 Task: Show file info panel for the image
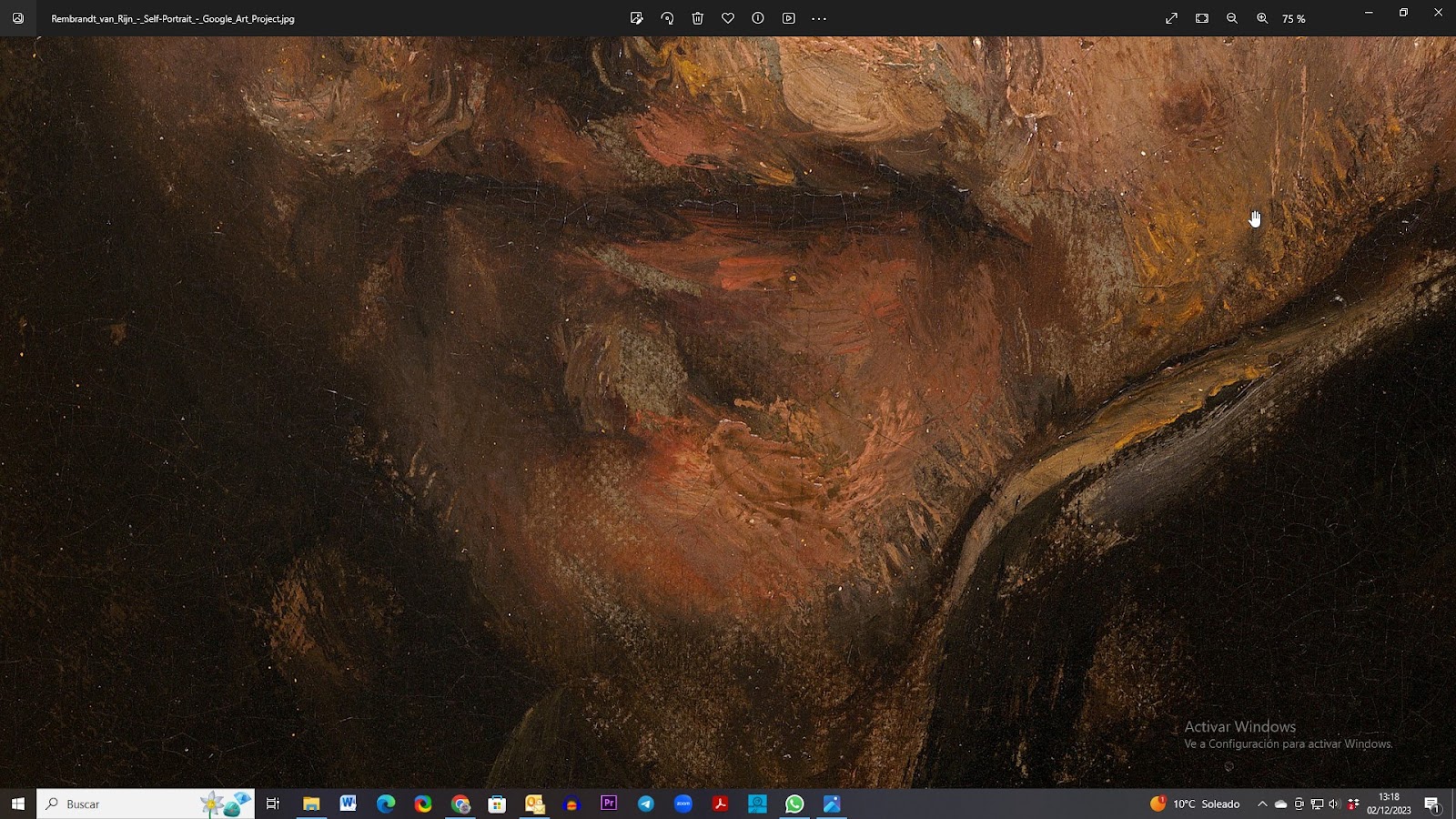point(758,18)
